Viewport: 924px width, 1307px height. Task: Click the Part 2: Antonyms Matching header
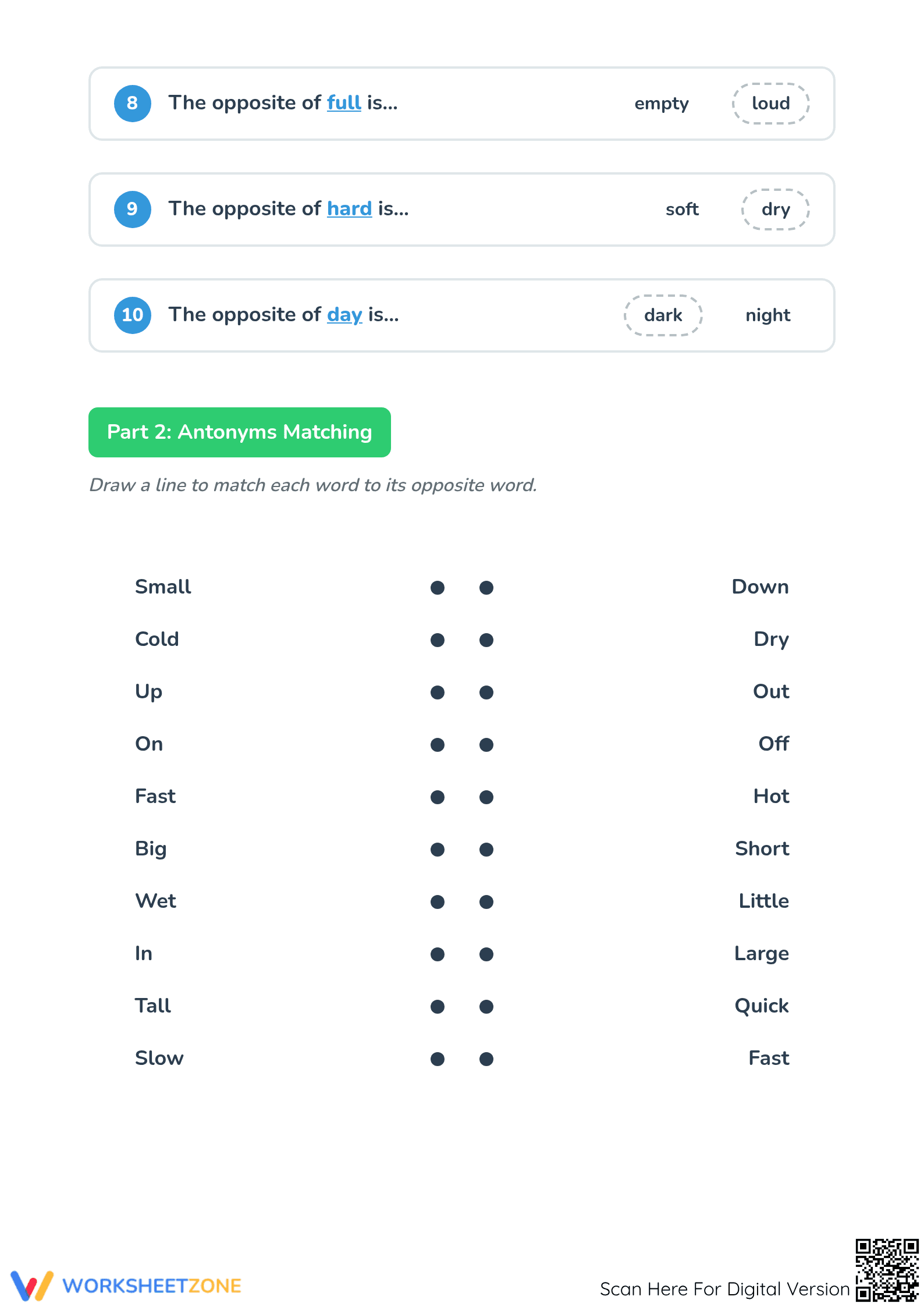click(240, 432)
